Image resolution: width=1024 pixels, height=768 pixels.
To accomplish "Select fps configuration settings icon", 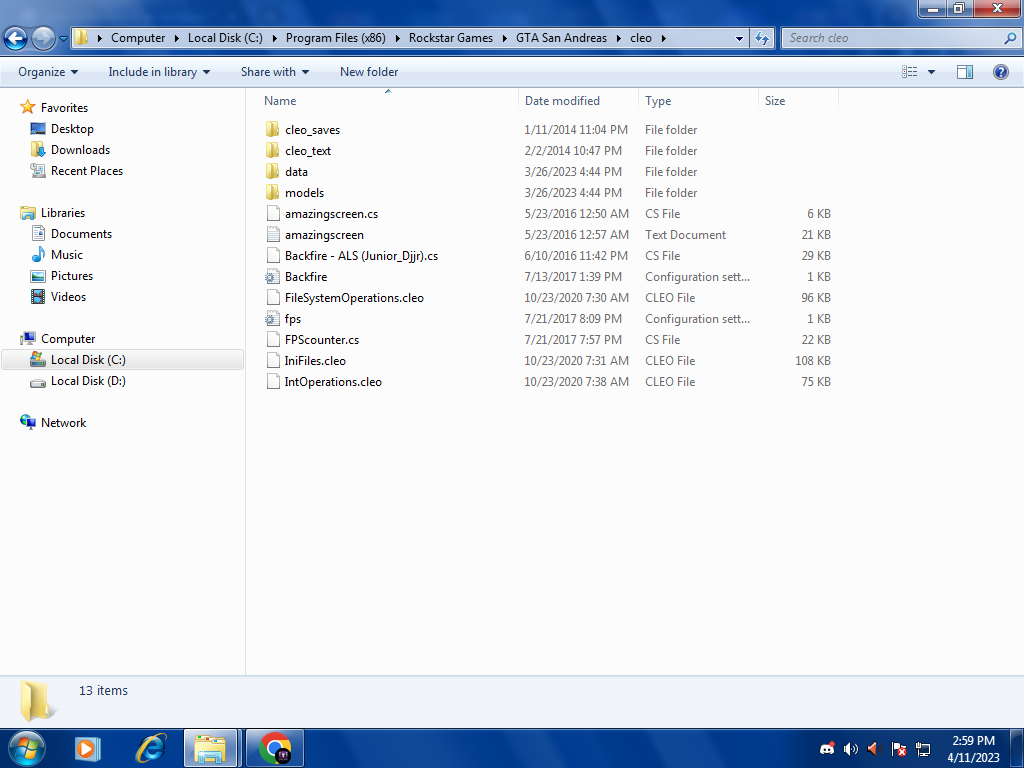I will tap(272, 319).
